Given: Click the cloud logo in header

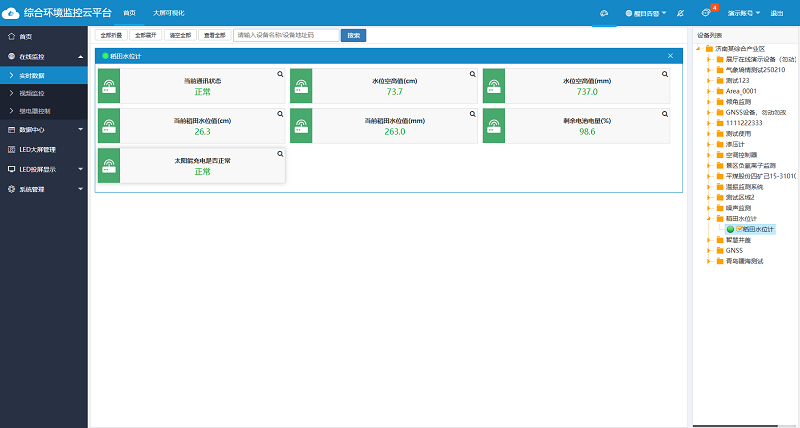Looking at the screenshot, I should 13,13.
